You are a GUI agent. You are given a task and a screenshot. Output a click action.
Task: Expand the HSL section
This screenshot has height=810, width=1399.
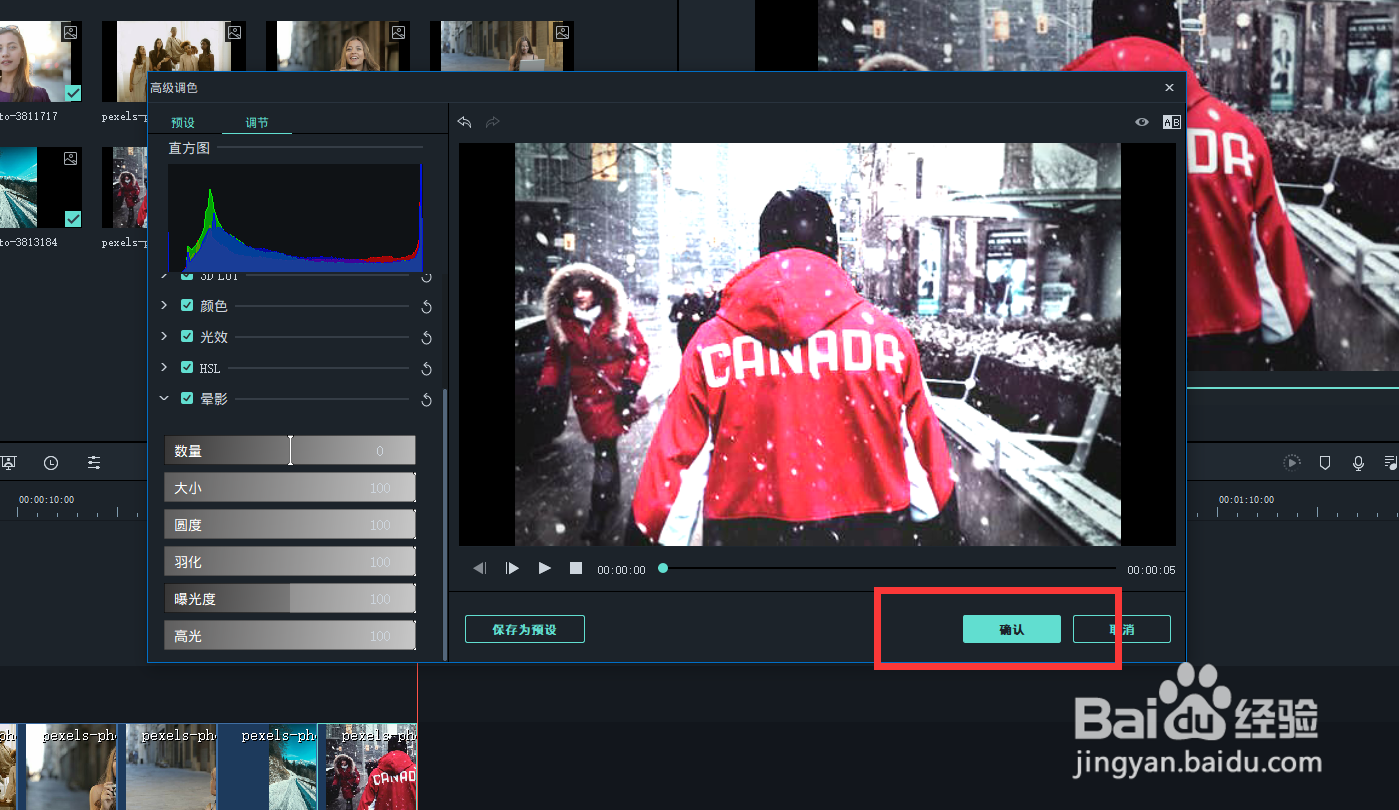pyautogui.click(x=164, y=368)
